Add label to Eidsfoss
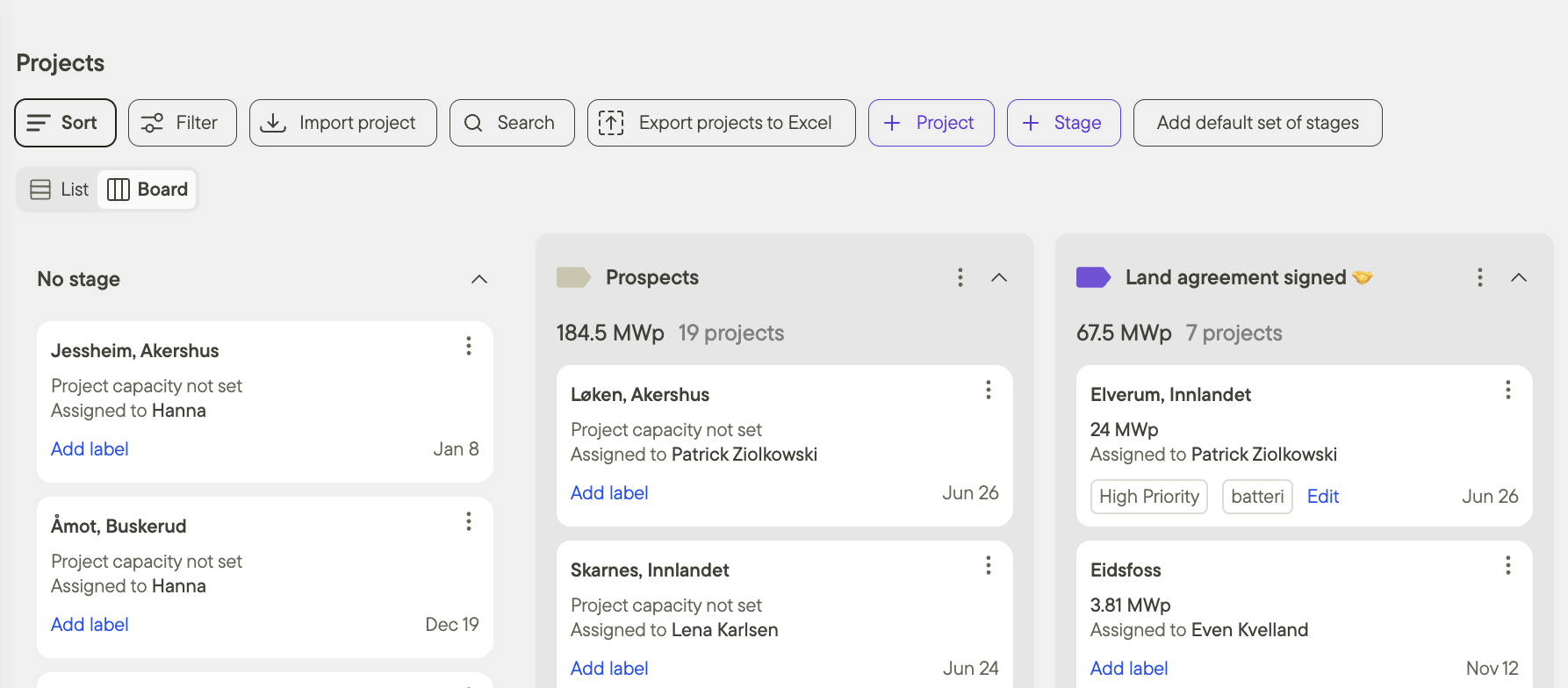The image size is (1568, 688). [x=1129, y=669]
